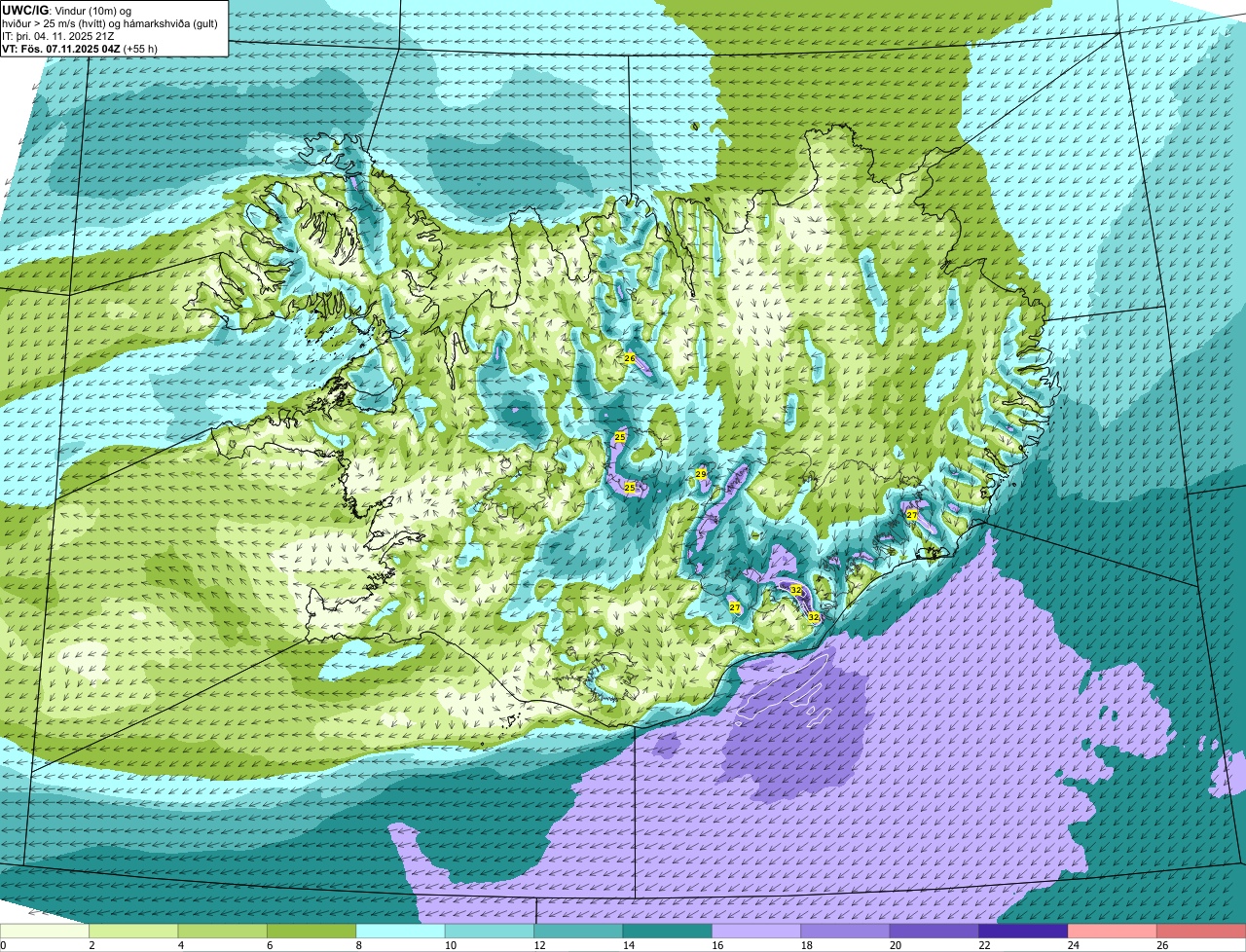
Task: Click the 'UWC/IG' title in the header box
Action: [25, 10]
